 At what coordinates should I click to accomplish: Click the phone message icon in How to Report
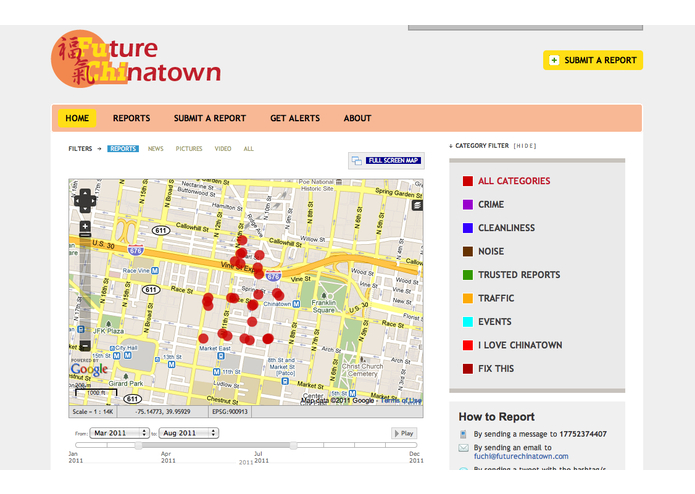click(463, 434)
